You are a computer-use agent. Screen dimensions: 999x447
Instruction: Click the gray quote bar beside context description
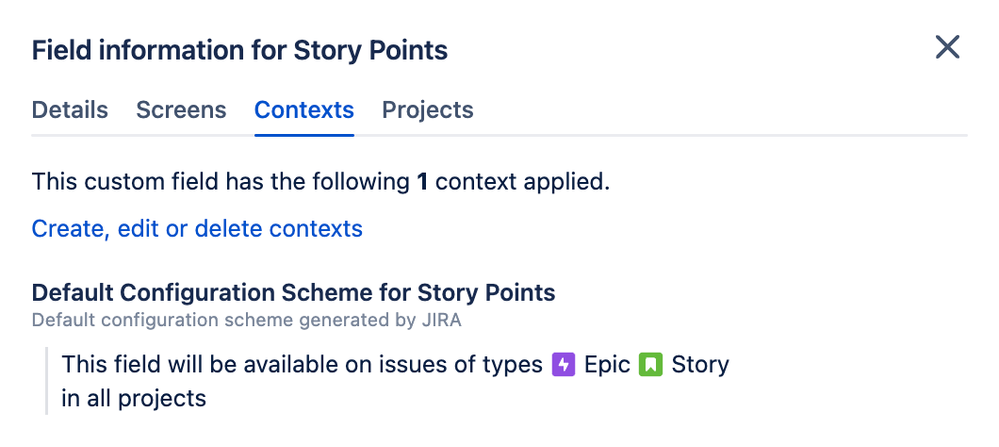pos(47,381)
